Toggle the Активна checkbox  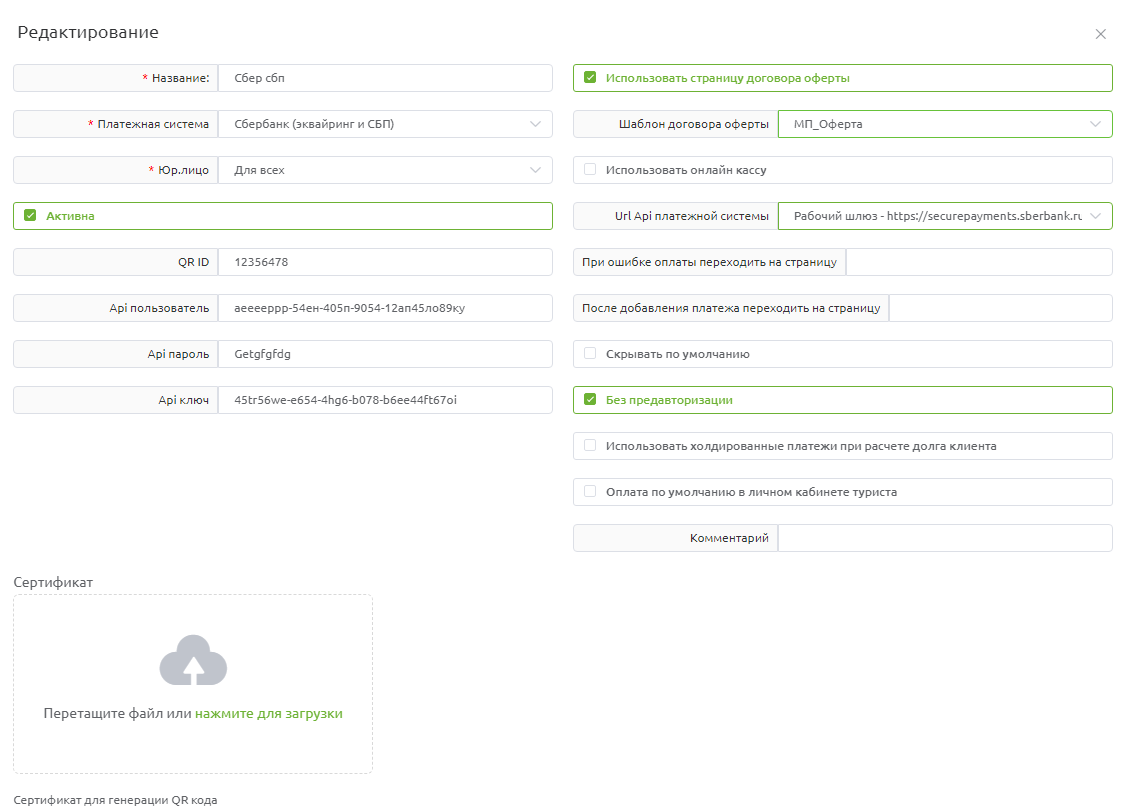[x=30, y=215]
